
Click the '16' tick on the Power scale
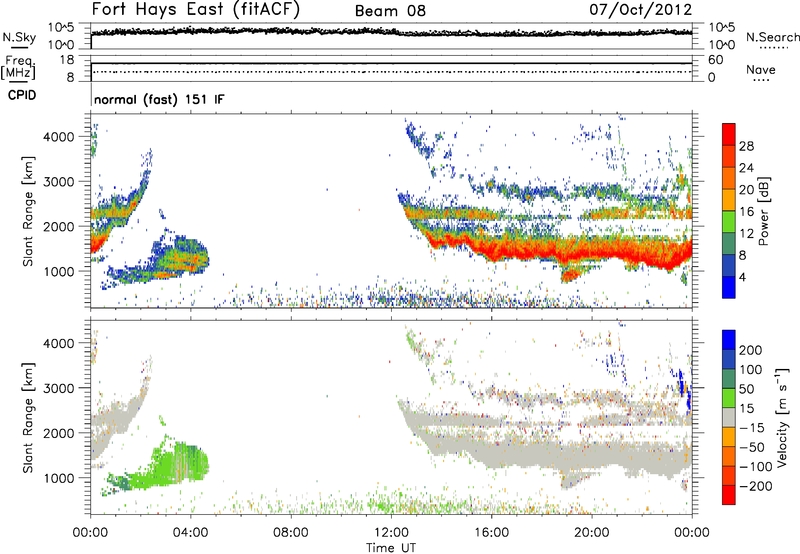click(x=746, y=212)
